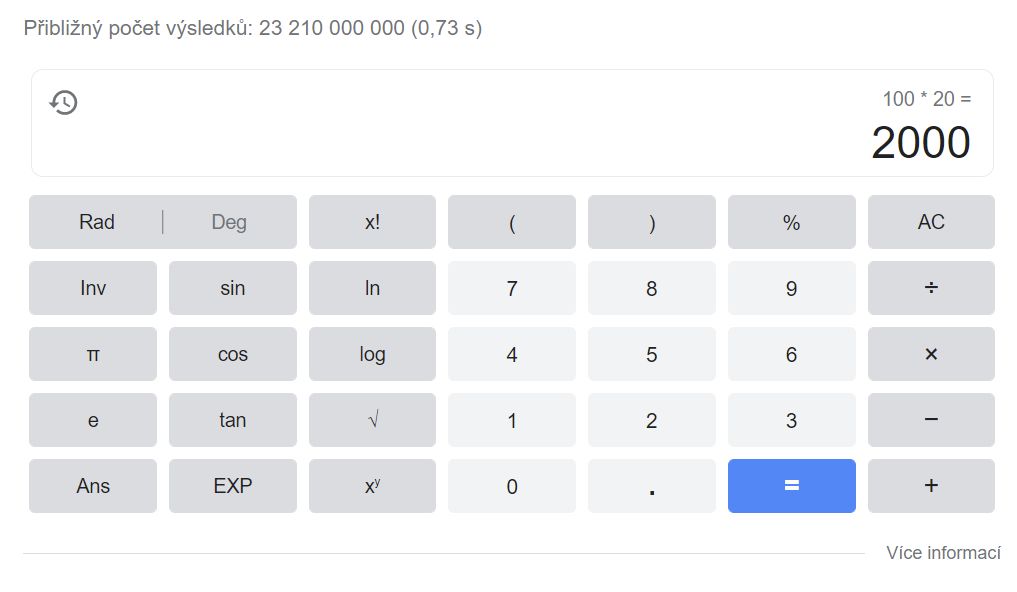Click the AC clear button
1017x592 pixels.
coord(930,222)
